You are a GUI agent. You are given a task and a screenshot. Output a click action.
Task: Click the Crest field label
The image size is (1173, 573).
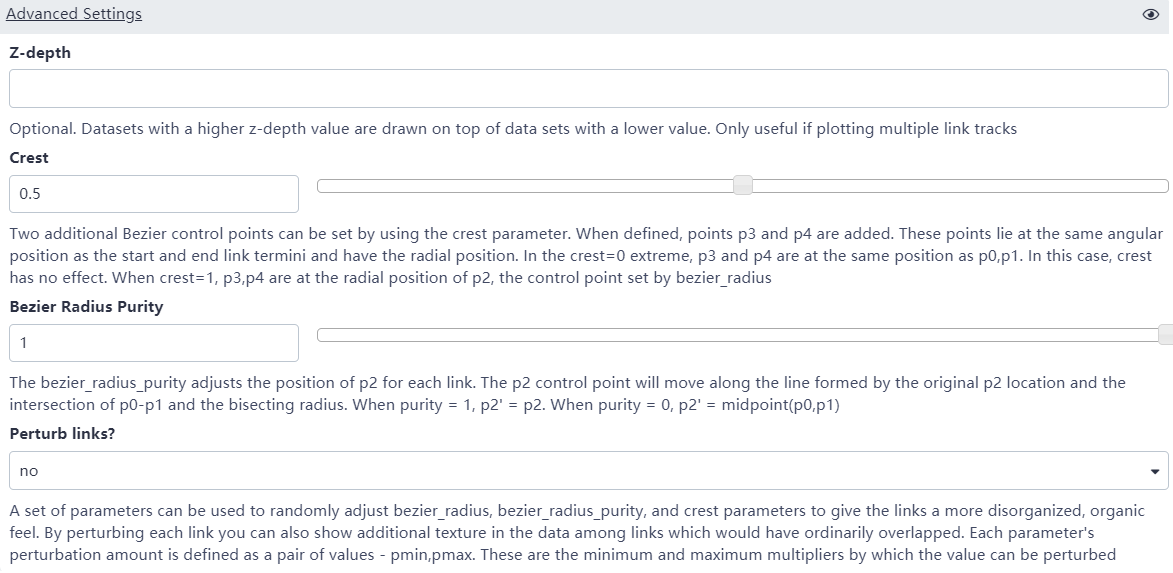(29, 158)
